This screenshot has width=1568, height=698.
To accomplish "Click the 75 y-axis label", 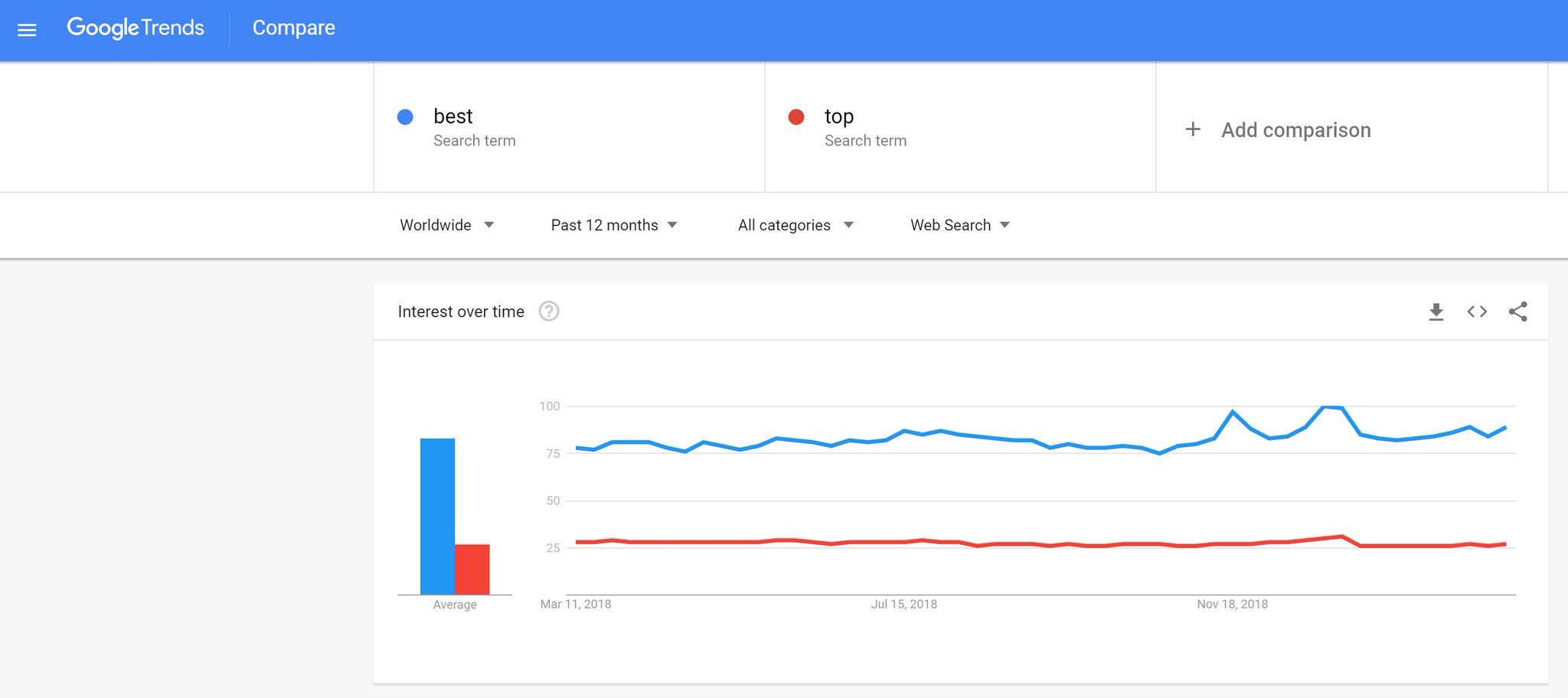I will pos(553,454).
